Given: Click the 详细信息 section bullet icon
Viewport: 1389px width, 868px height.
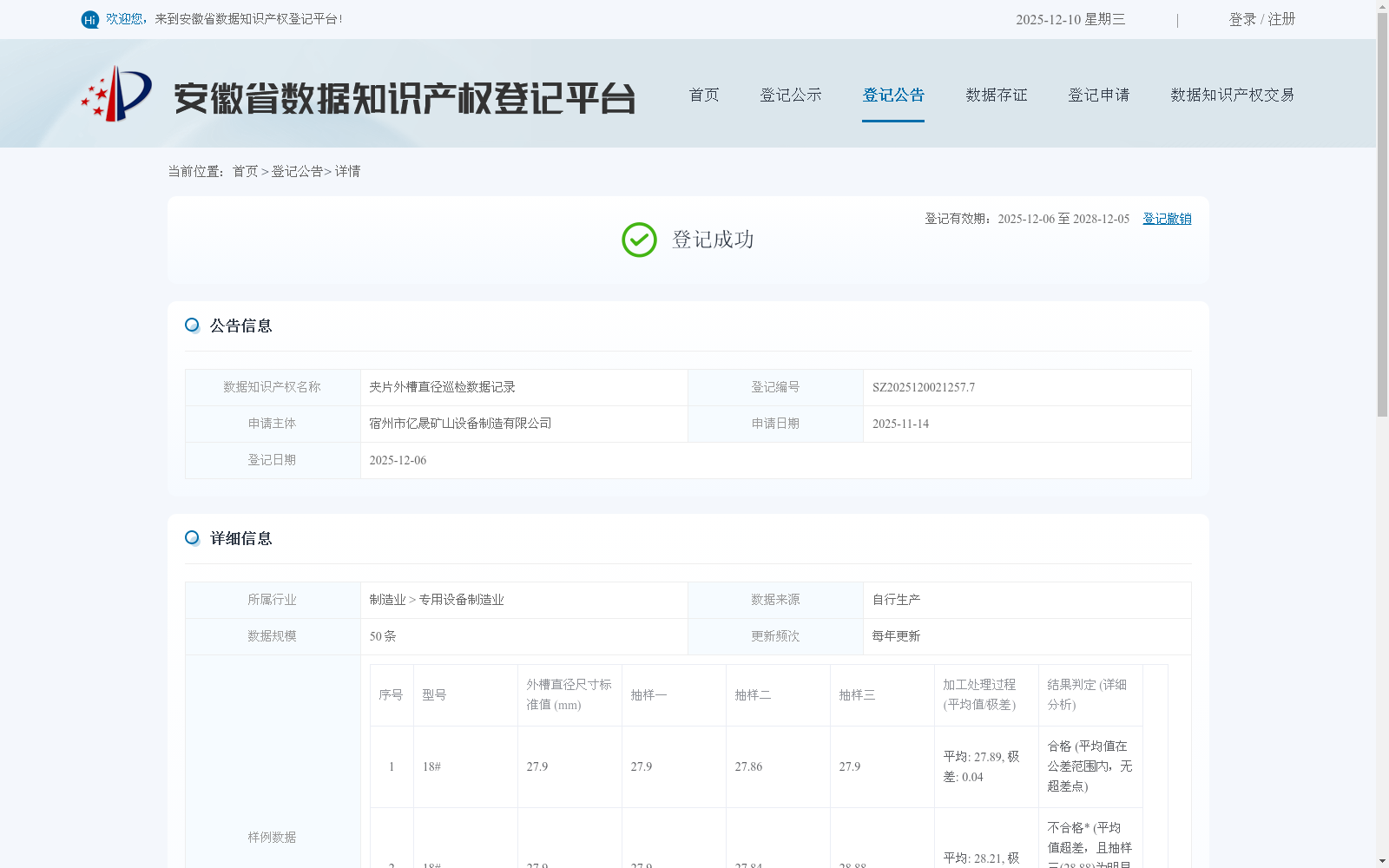Looking at the screenshot, I should tap(192, 538).
